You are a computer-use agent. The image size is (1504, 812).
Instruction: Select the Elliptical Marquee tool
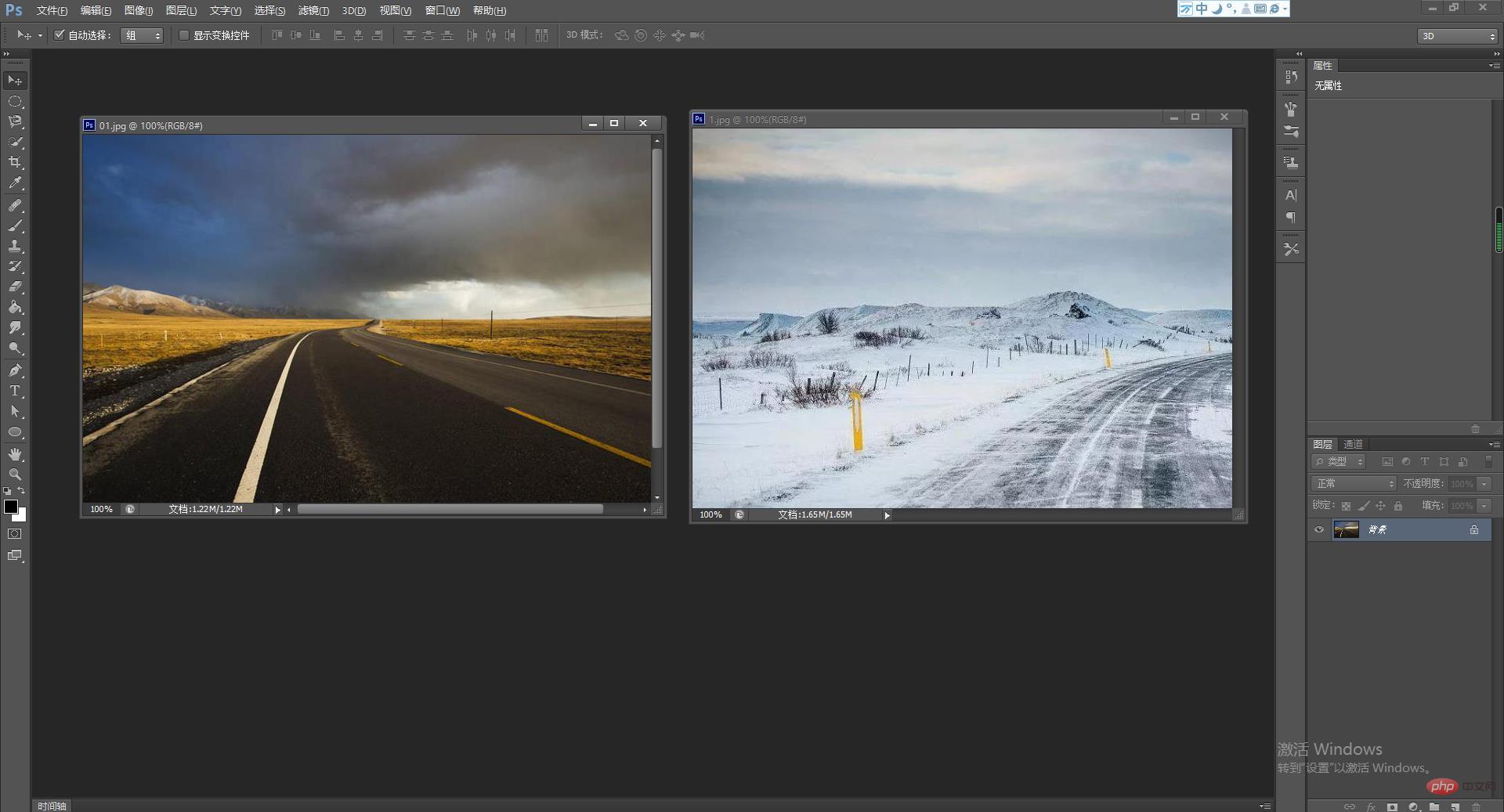click(15, 102)
